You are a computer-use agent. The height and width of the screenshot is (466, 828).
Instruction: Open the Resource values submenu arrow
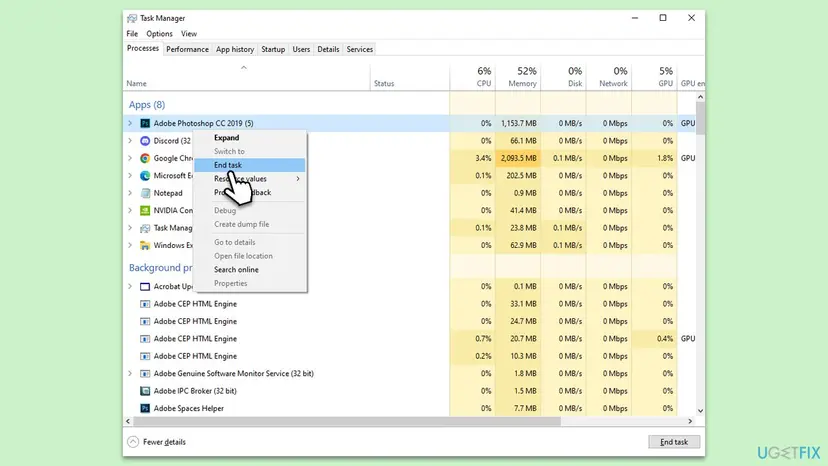[298, 179]
